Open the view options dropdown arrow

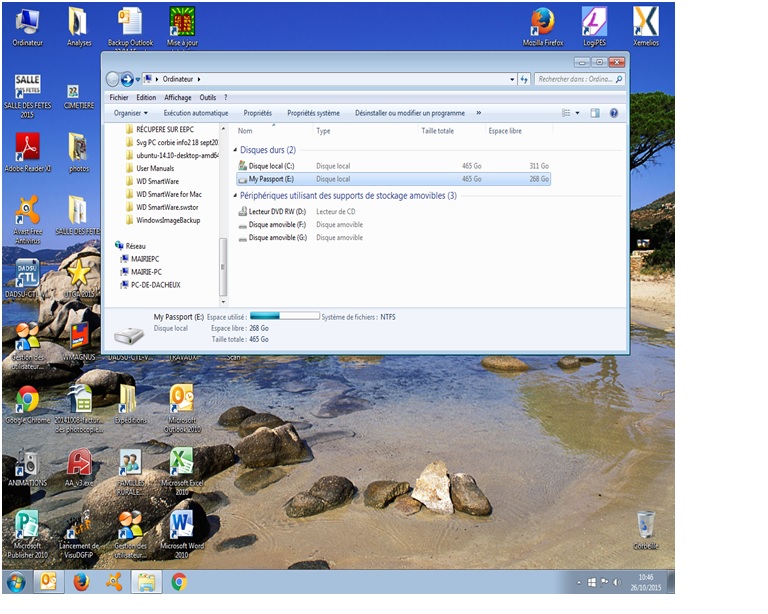pos(577,113)
